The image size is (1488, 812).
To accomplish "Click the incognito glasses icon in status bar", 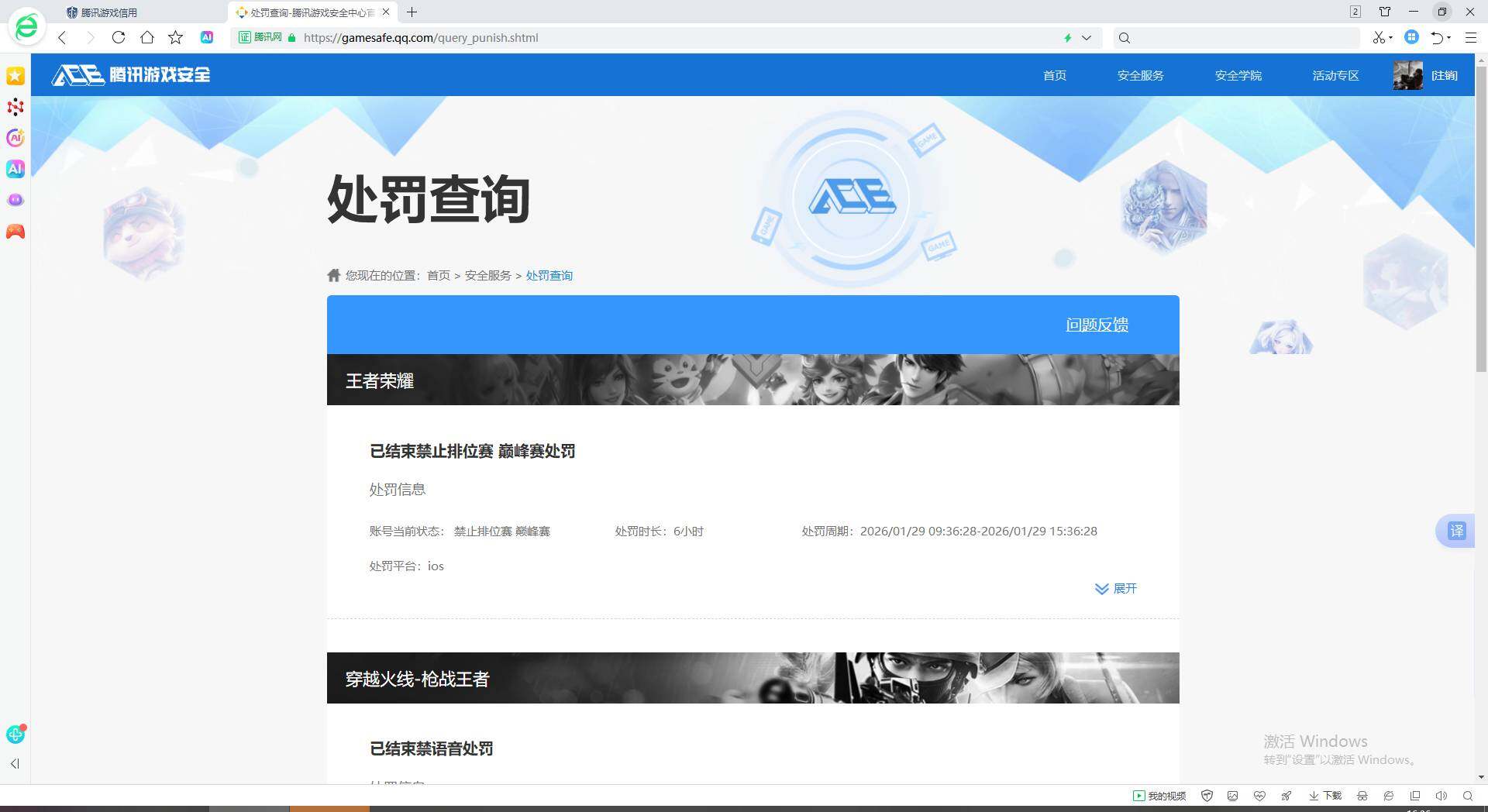I will [1362, 796].
